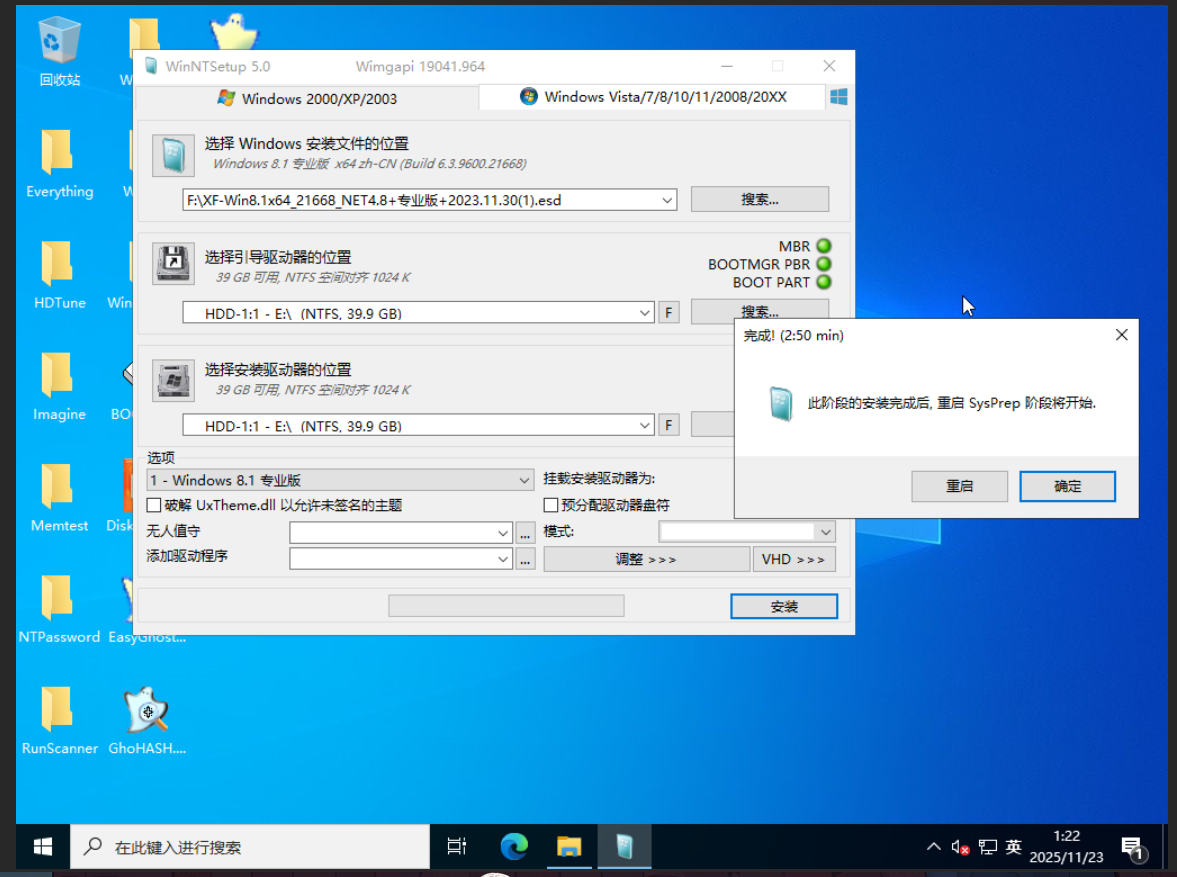Expand the install file path dropdown

667,200
